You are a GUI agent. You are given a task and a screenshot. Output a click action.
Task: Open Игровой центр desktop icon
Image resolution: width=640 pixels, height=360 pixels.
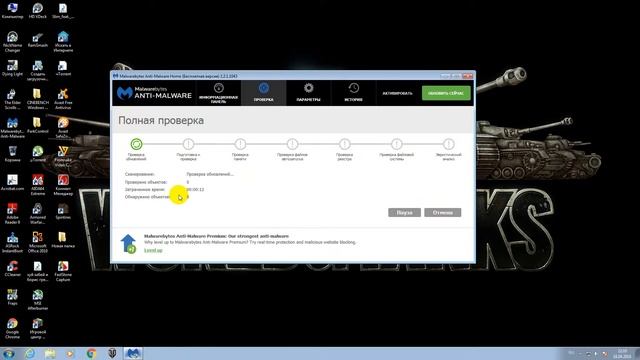[38, 329]
